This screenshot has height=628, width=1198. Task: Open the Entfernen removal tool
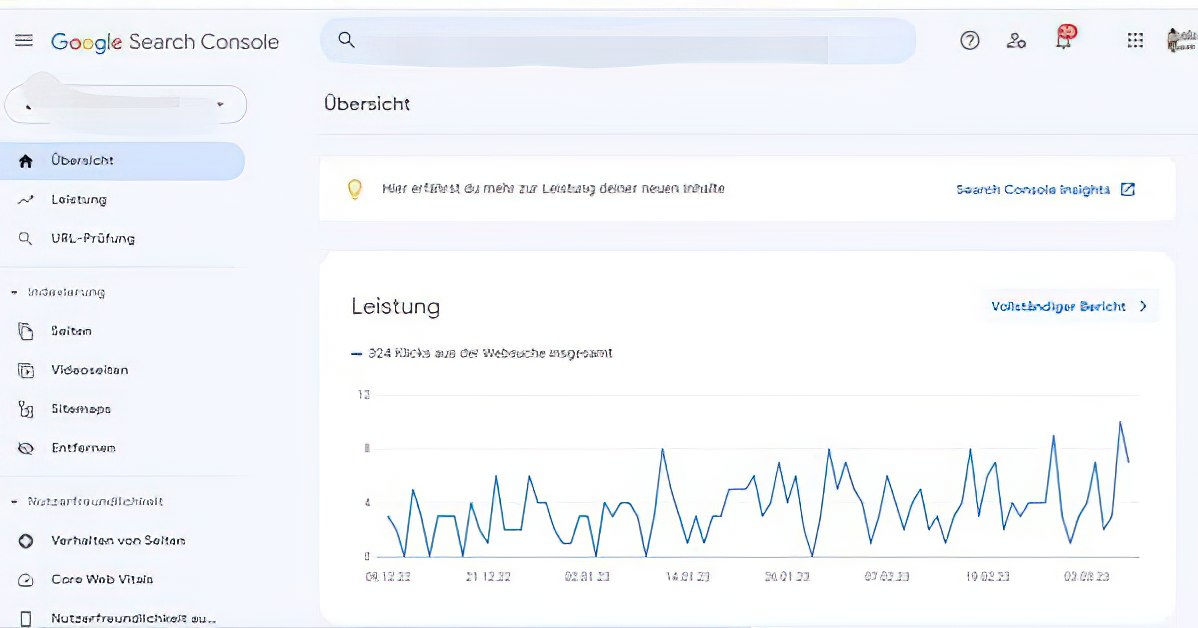[x=85, y=448]
